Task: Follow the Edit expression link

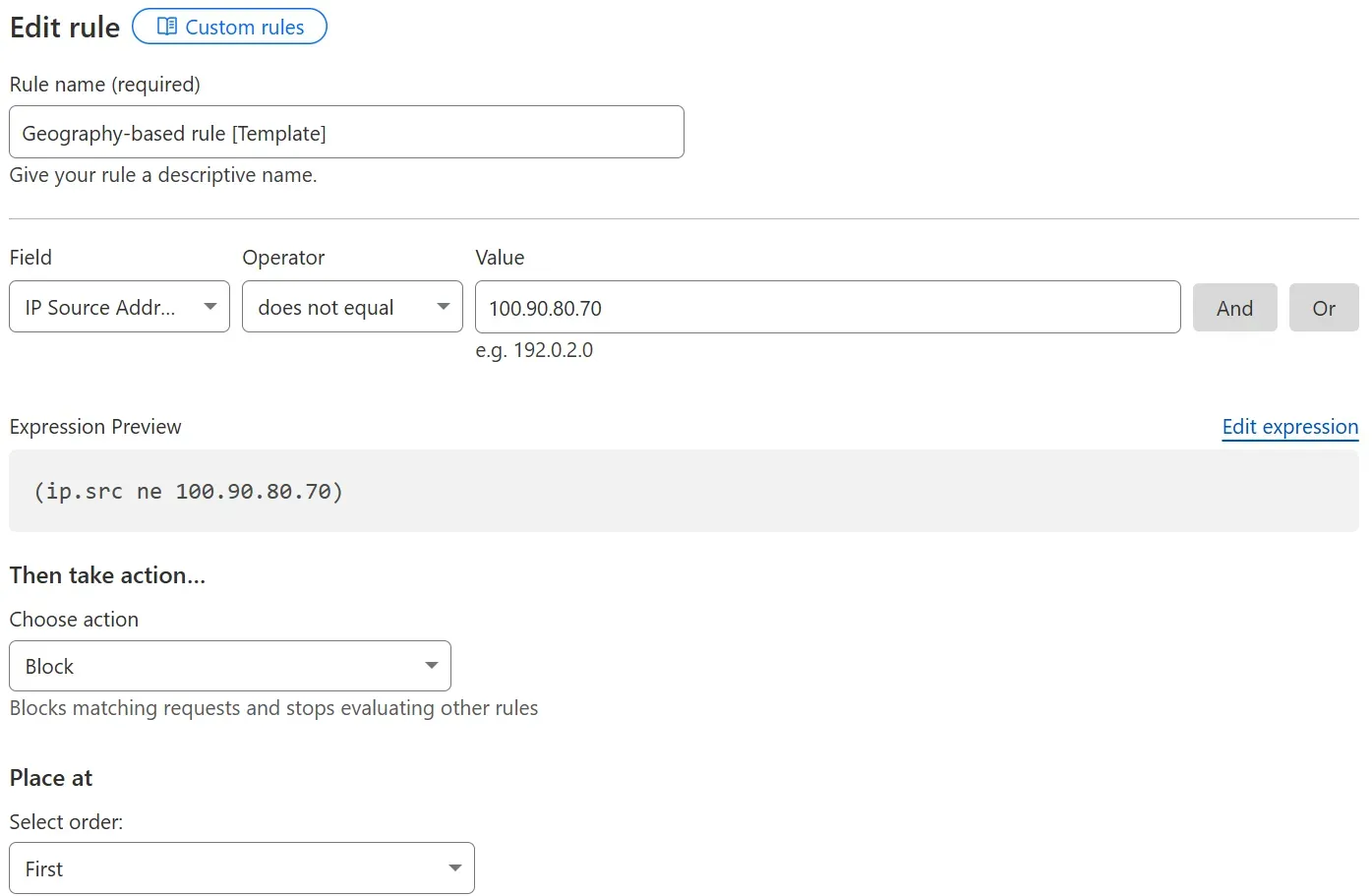Action: pos(1289,427)
